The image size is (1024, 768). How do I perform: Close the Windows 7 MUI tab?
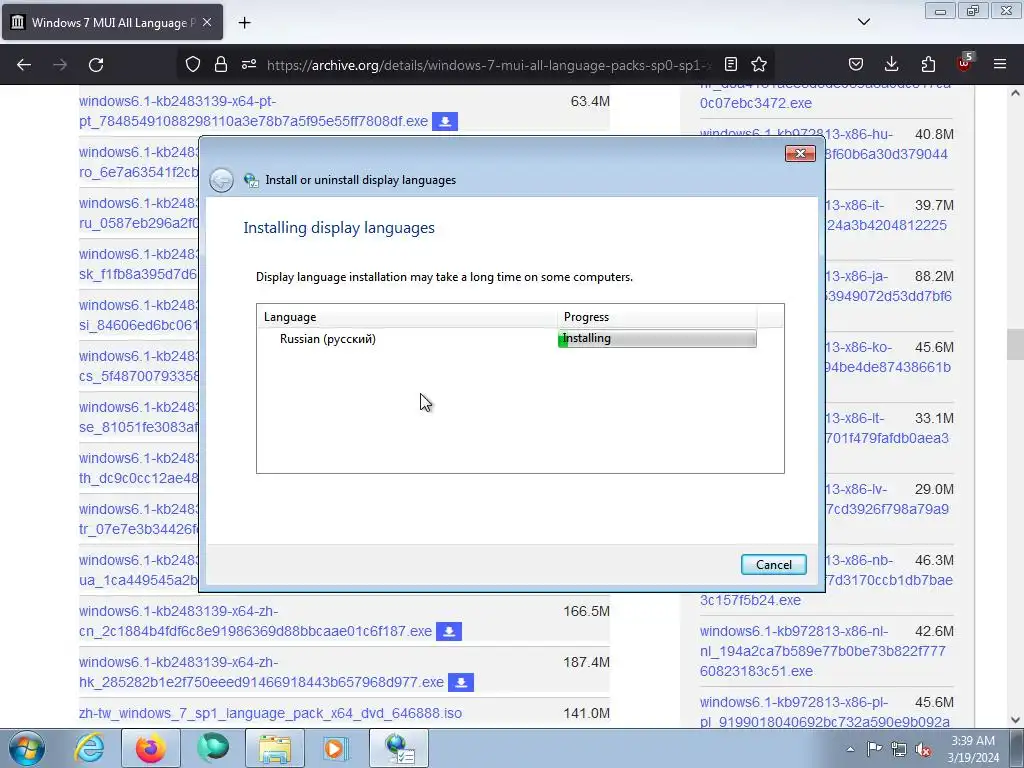tap(207, 22)
